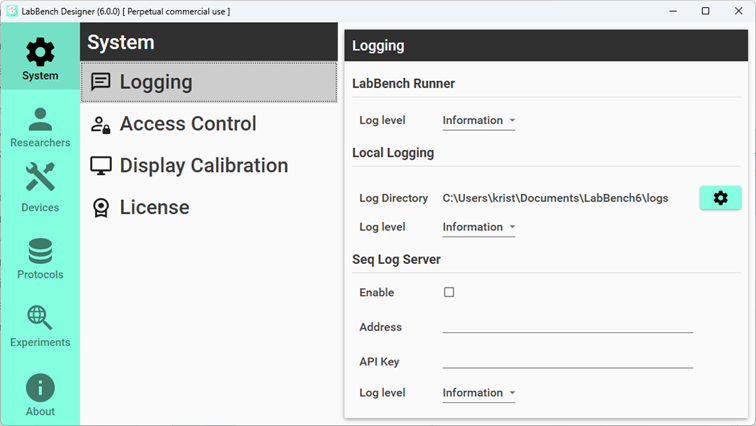Open the Display Calibration page

[x=209, y=165]
